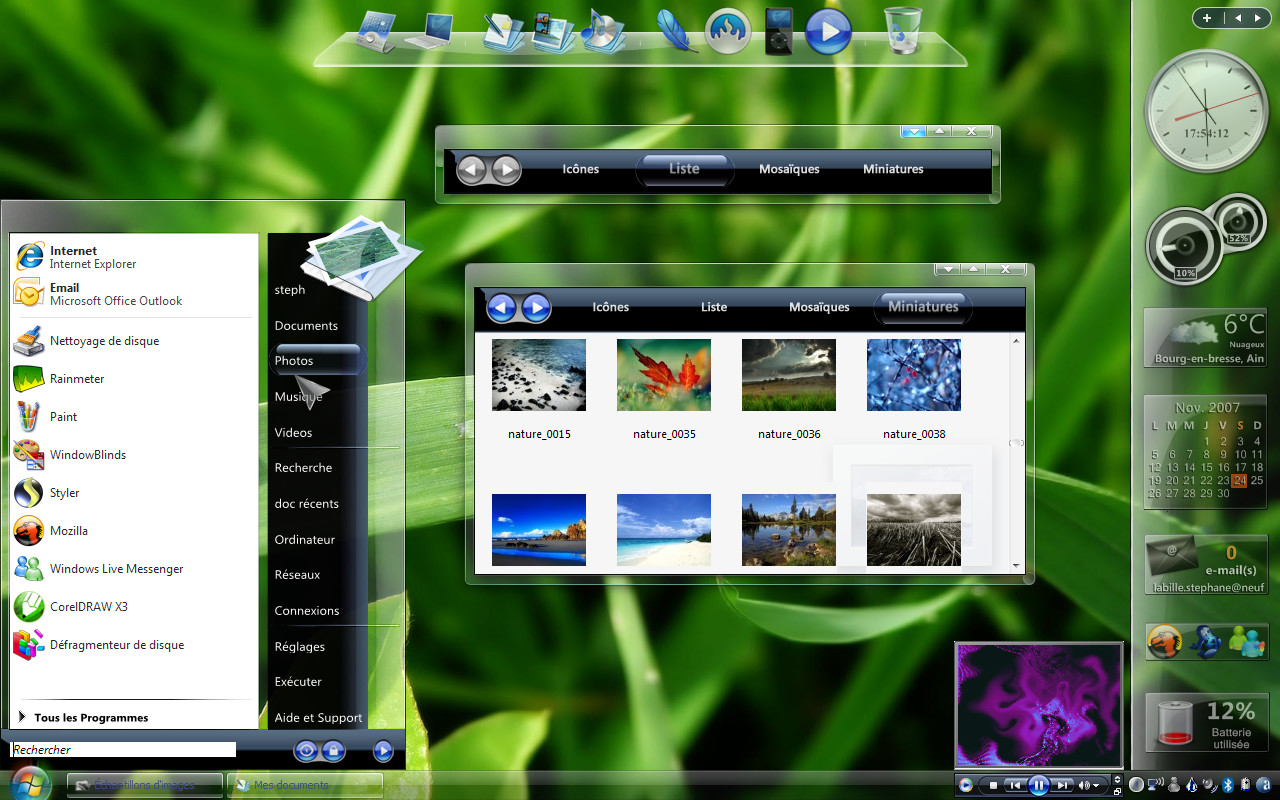Pause playback on the taskbar media player
The image size is (1280, 800).
click(1037, 785)
